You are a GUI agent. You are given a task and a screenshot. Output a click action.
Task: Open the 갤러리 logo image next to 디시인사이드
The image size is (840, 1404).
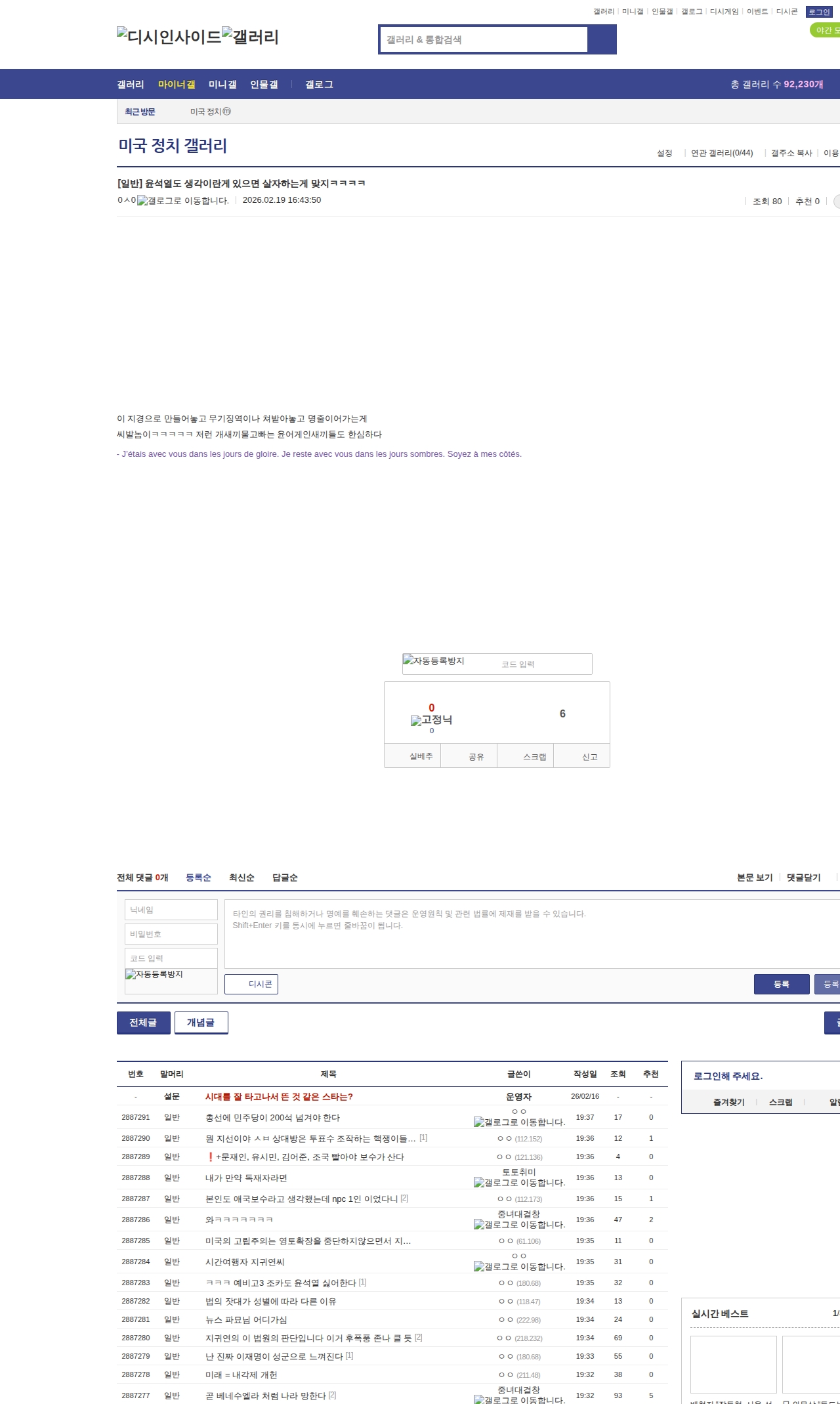(x=250, y=37)
